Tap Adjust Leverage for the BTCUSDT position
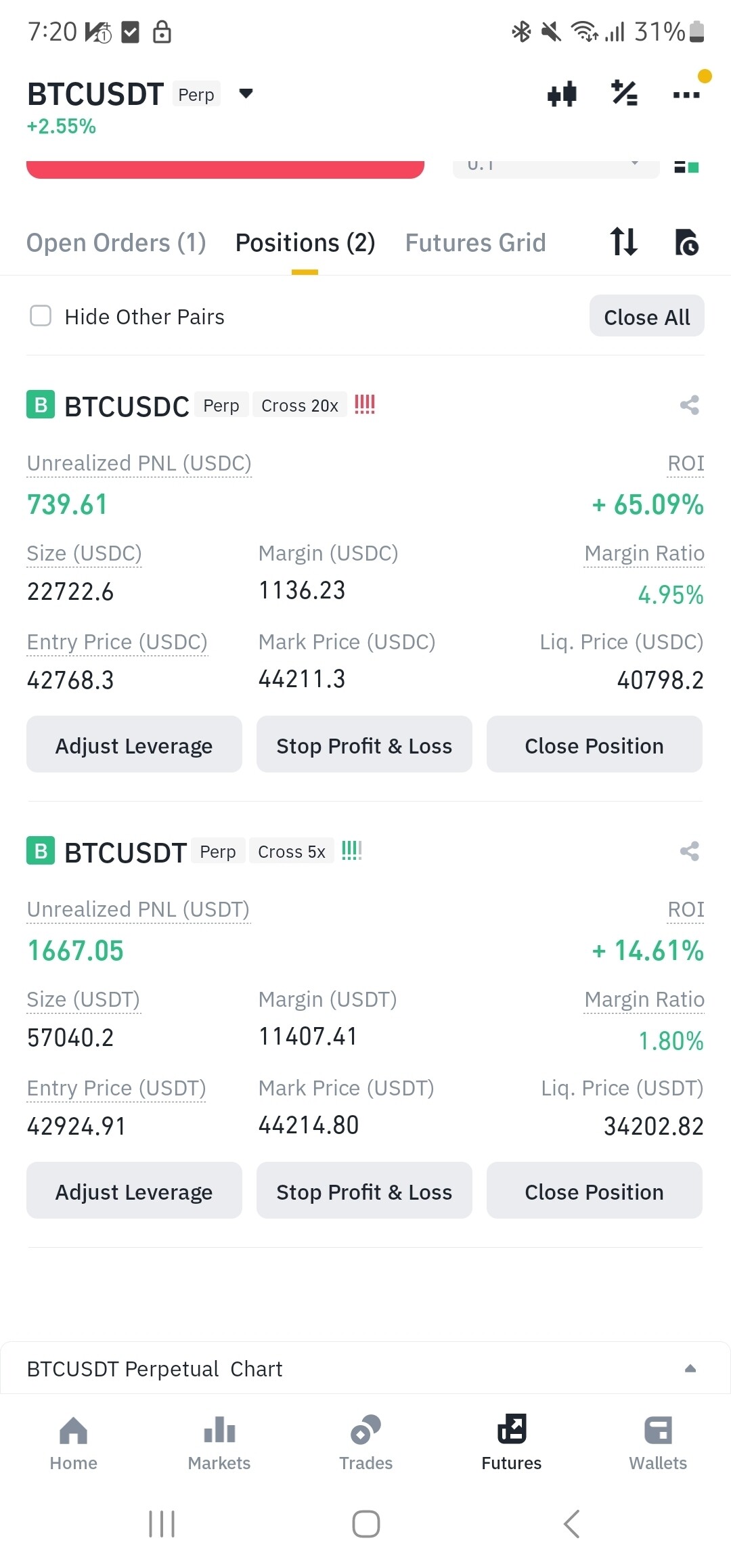Screen dimensions: 731x1568 coord(134,1191)
